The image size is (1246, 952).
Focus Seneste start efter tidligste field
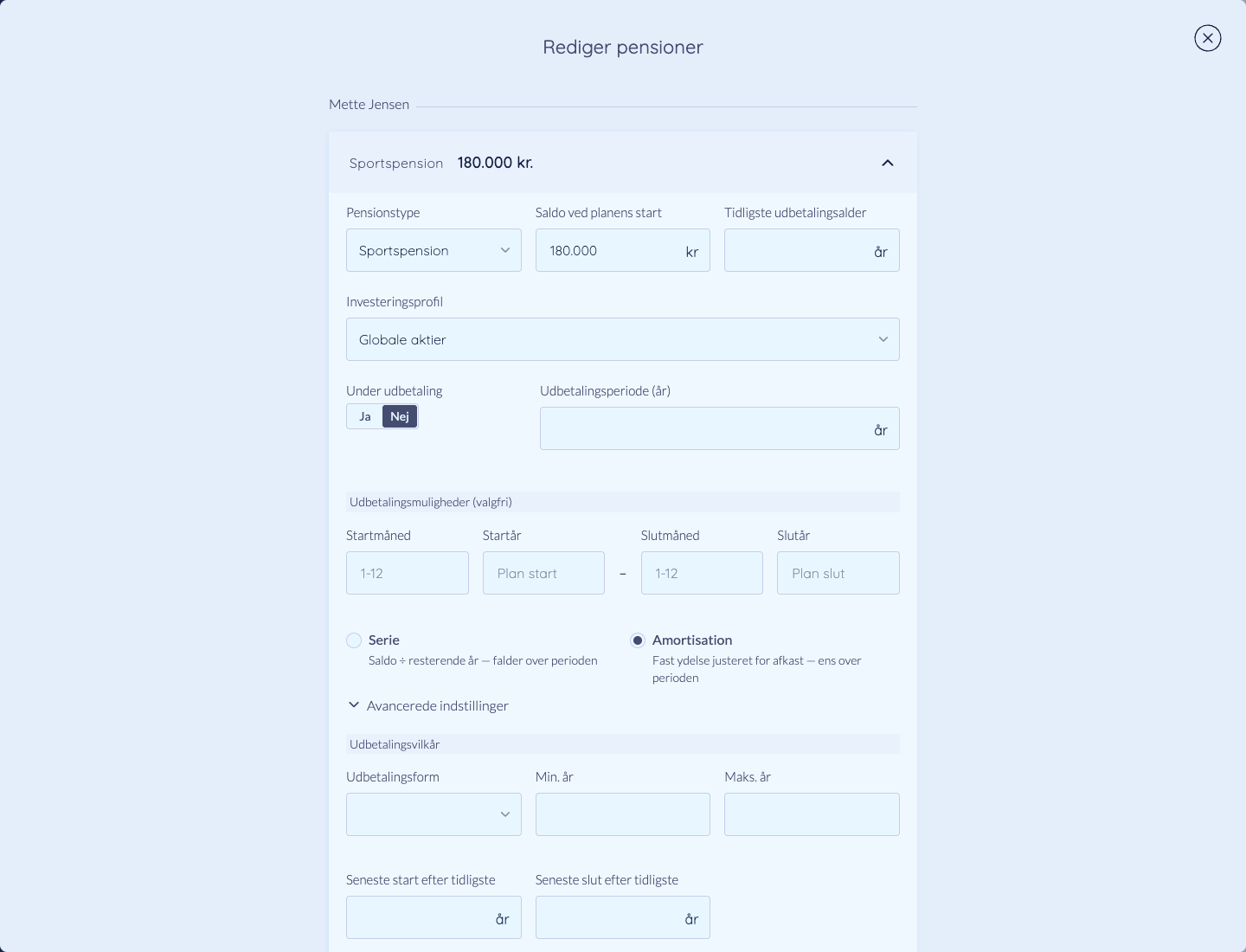coord(434,917)
